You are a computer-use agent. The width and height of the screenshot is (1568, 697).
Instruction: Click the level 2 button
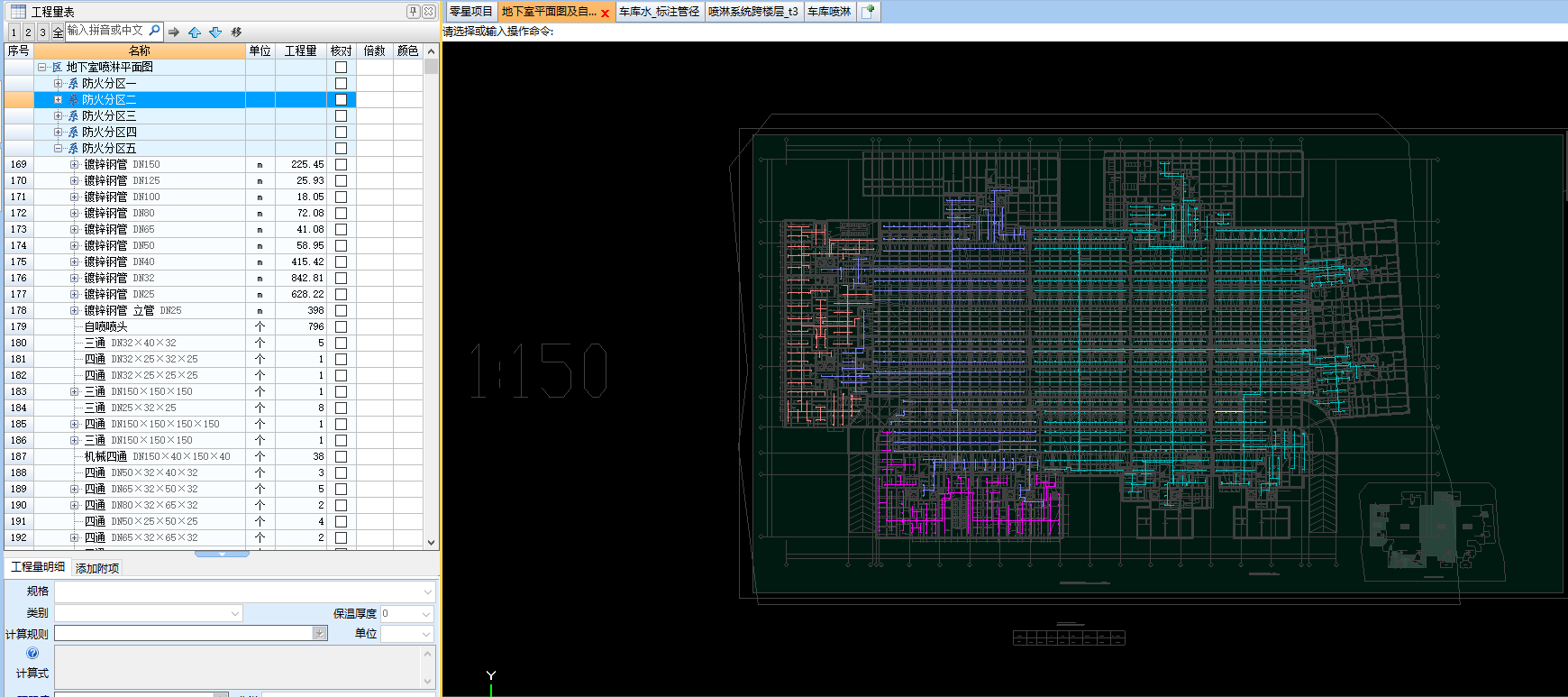[x=28, y=32]
